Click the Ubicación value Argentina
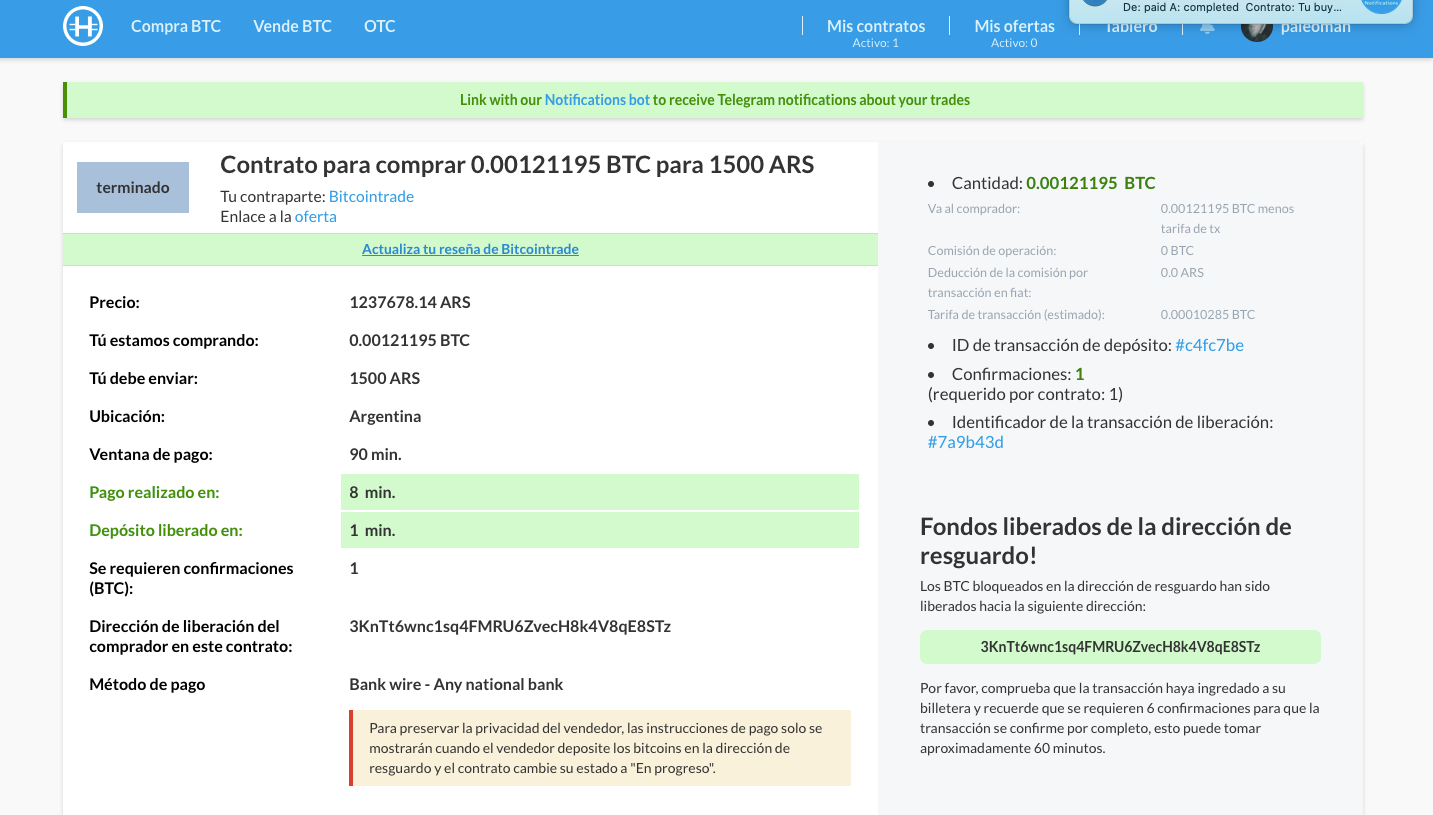 pos(385,416)
